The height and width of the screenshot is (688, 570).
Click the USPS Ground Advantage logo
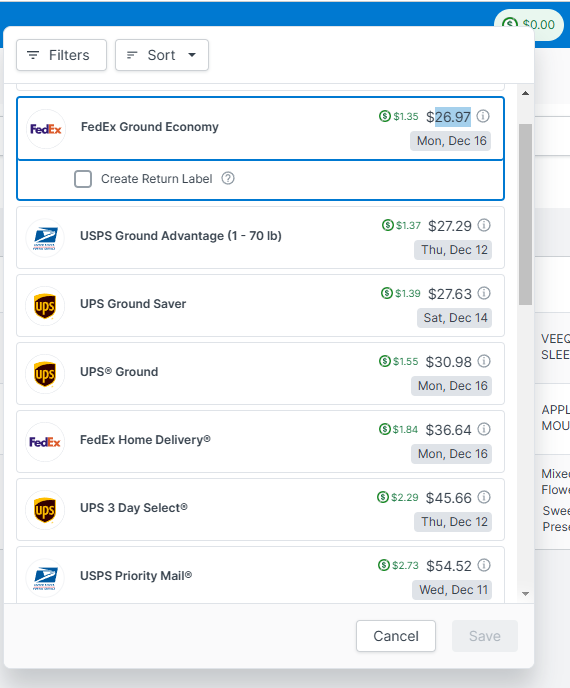pos(45,238)
